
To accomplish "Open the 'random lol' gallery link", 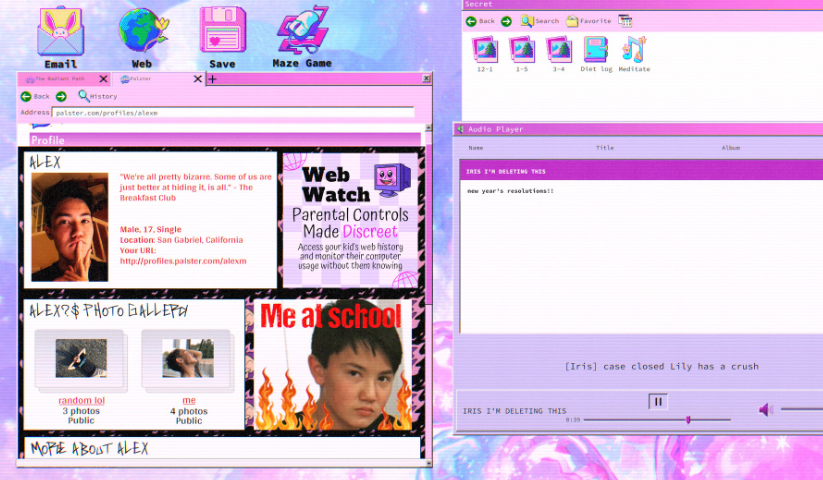I will (81, 400).
